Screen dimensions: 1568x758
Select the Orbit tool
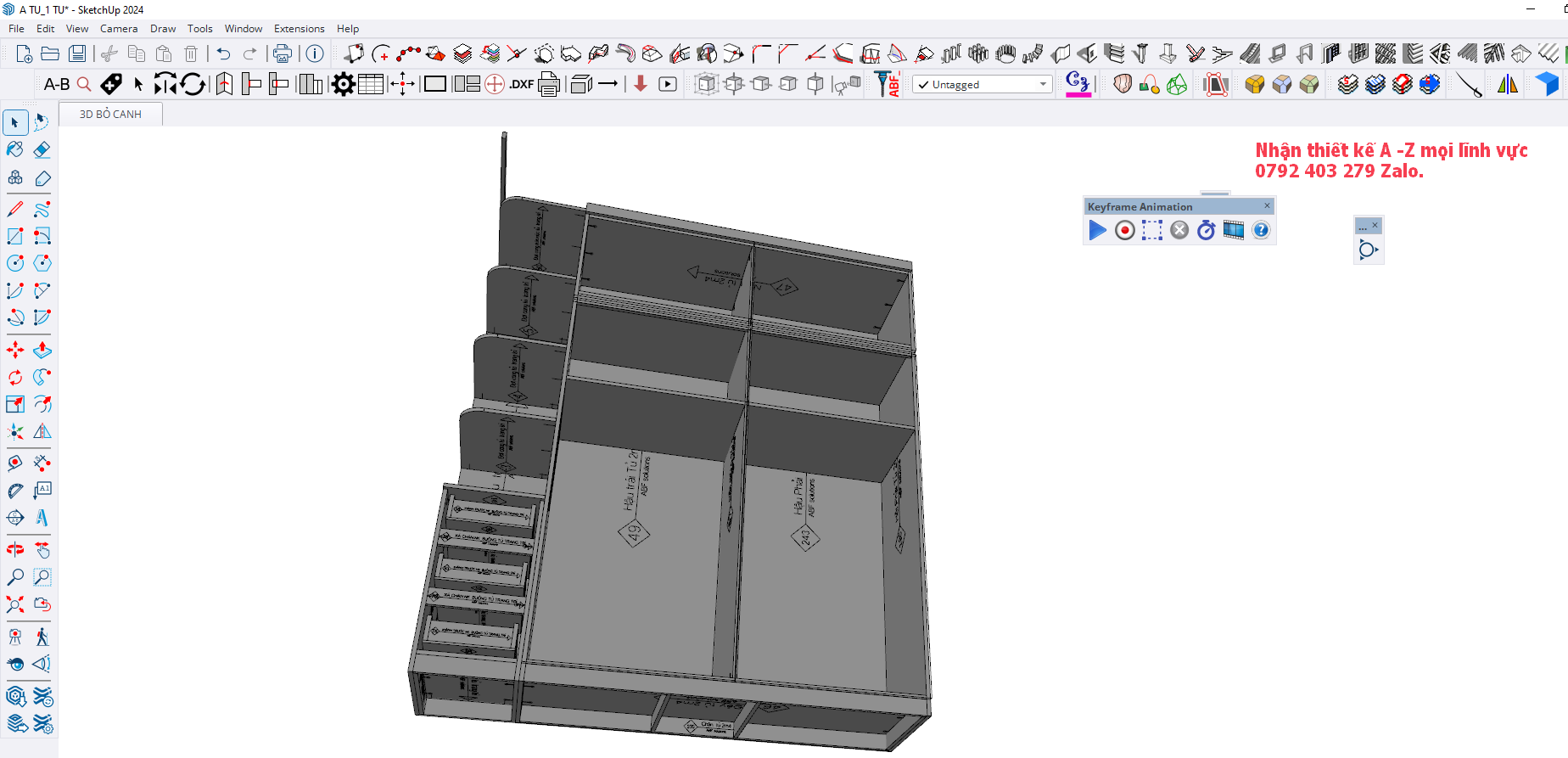coord(15,549)
